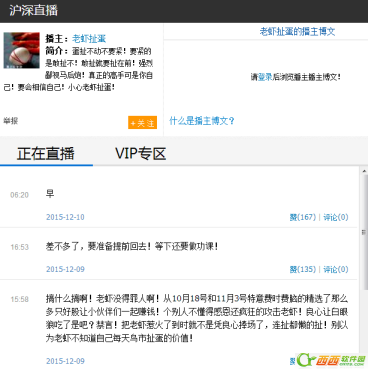Like the 06:20 post 赞(167)
This screenshot has width=368, height=369.
click(x=302, y=217)
